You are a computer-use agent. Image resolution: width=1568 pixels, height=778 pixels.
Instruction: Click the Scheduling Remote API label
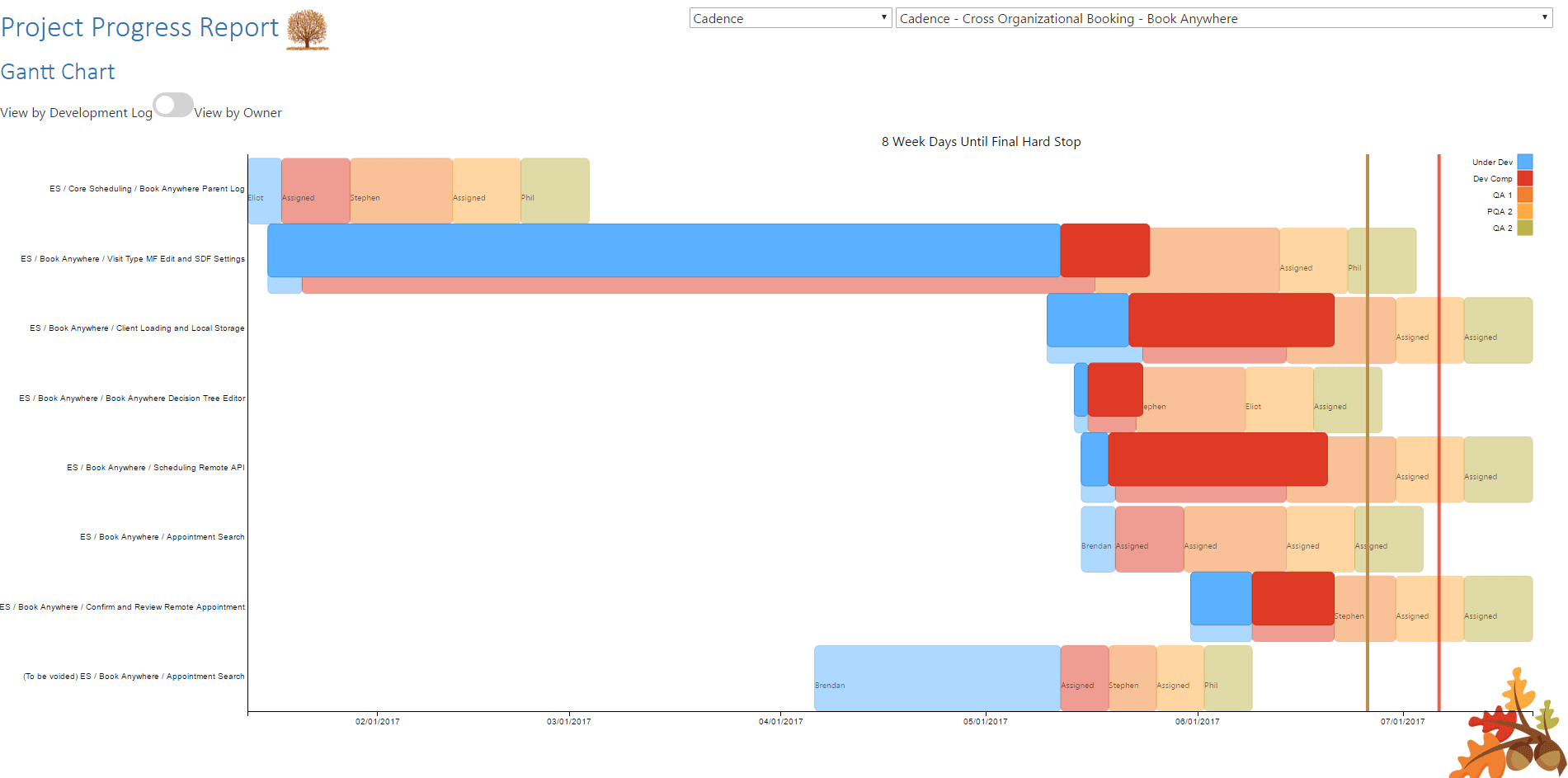click(156, 468)
